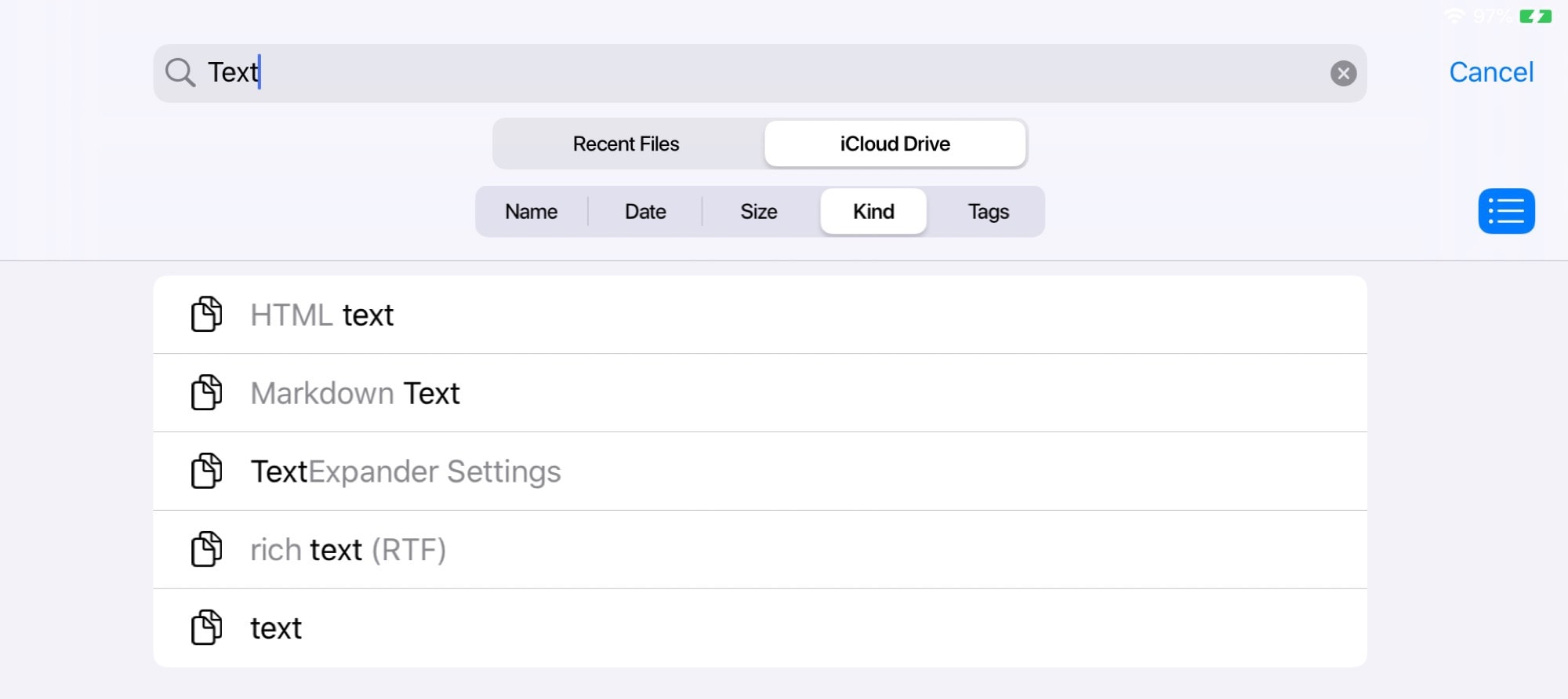Select the Kind search filter
Screen dimensions: 1568x699
[873, 212]
